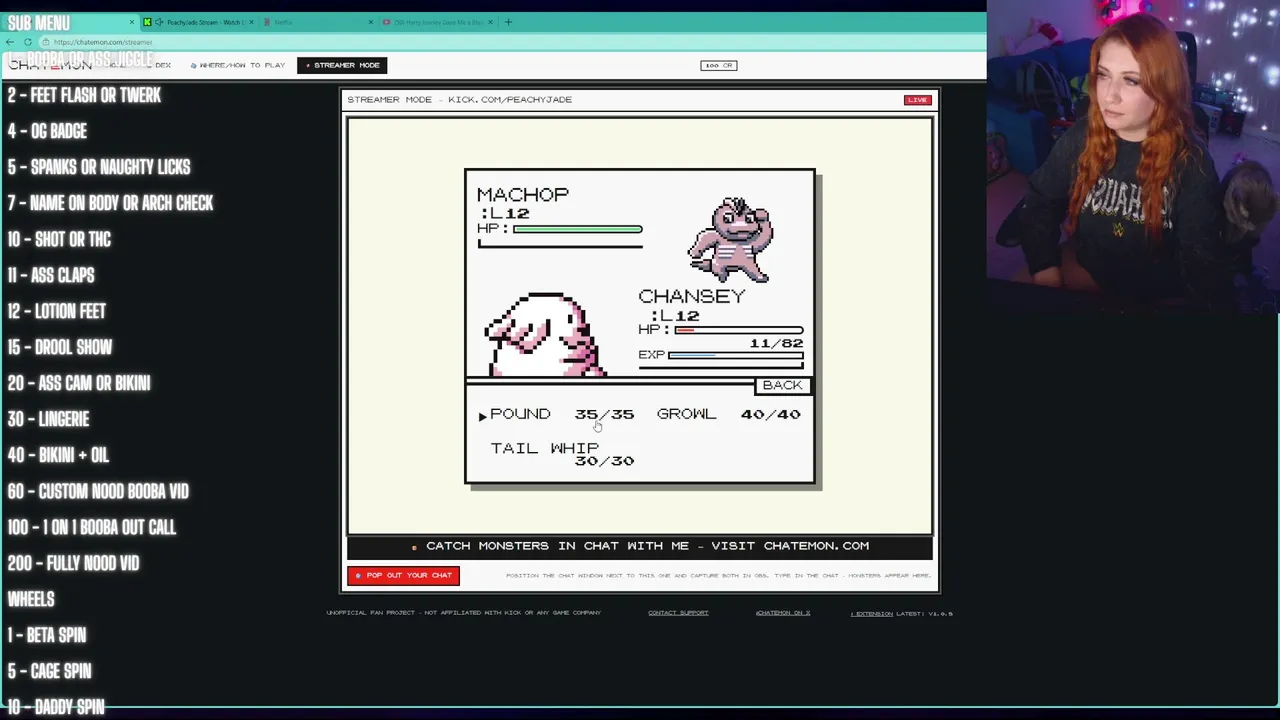Close the Netflix tab
This screenshot has height=720, width=1280.
[x=371, y=22]
